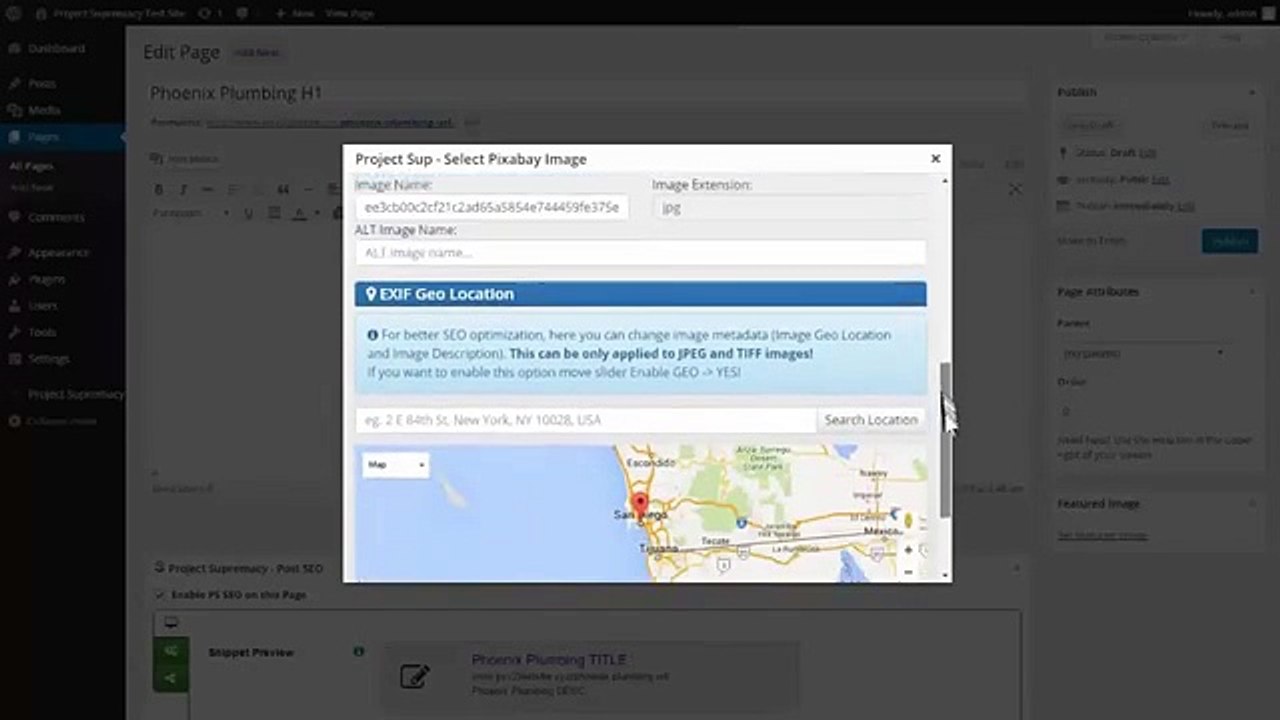Click Add New under Pages submenu
1280x720 pixels.
tap(31, 187)
